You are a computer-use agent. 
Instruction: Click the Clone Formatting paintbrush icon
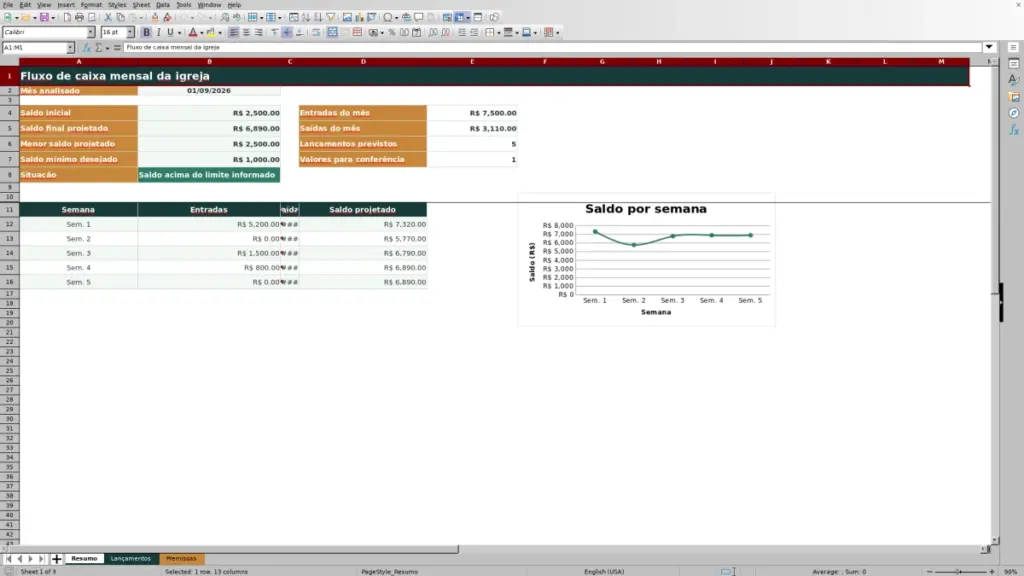coord(155,18)
